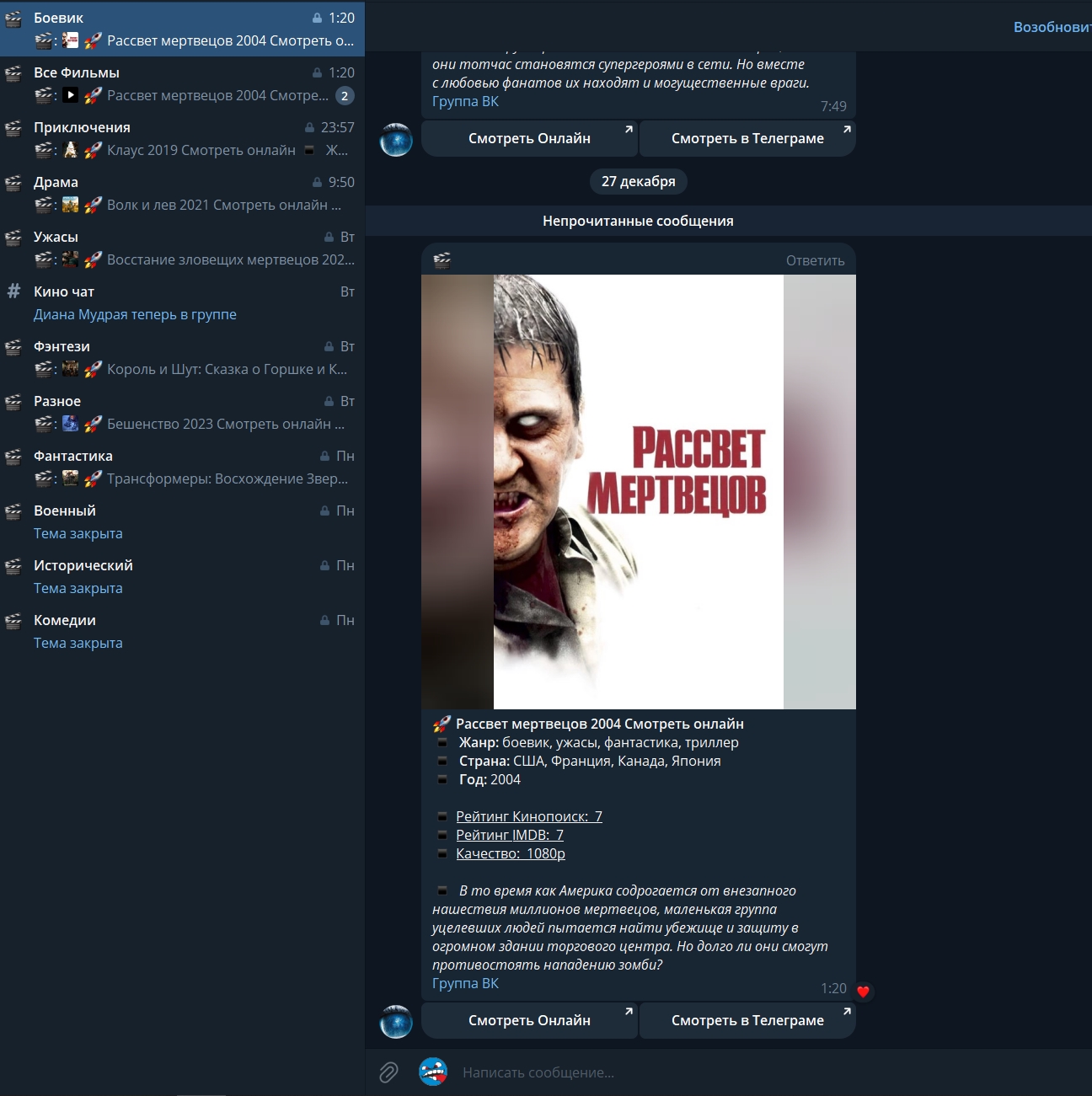Click the Рейтинг IMDB: 7 link
This screenshot has height=1096, width=1092.
click(x=510, y=835)
